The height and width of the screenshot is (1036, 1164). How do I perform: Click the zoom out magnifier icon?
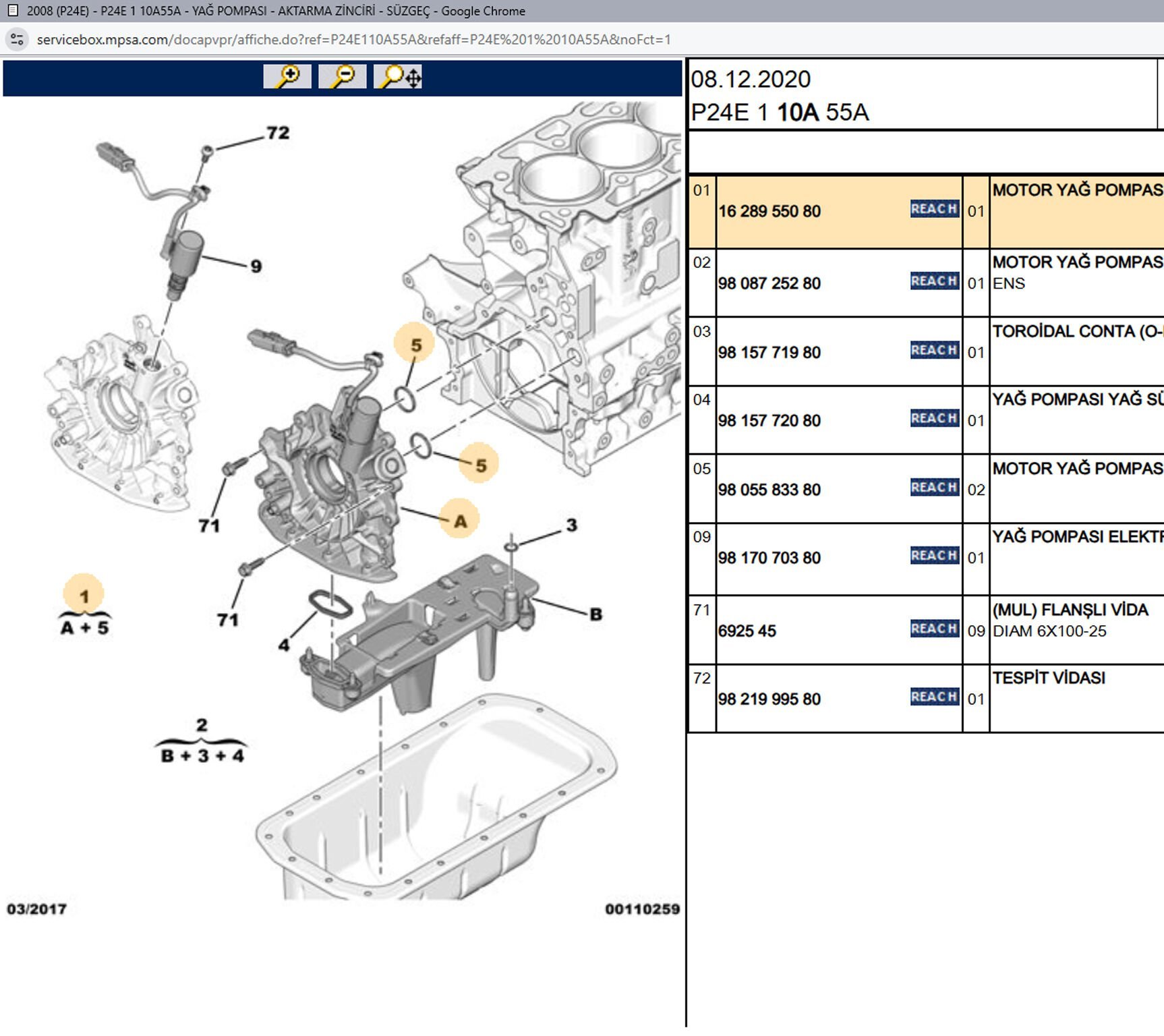(x=343, y=76)
